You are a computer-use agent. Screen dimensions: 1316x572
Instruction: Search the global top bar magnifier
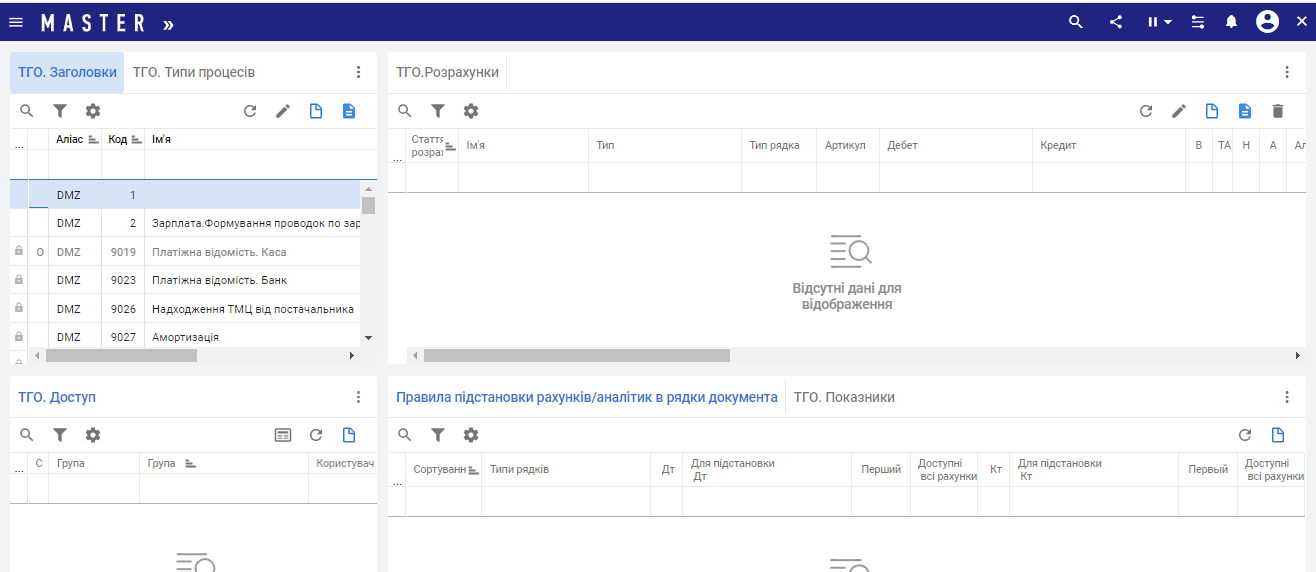(x=1076, y=22)
